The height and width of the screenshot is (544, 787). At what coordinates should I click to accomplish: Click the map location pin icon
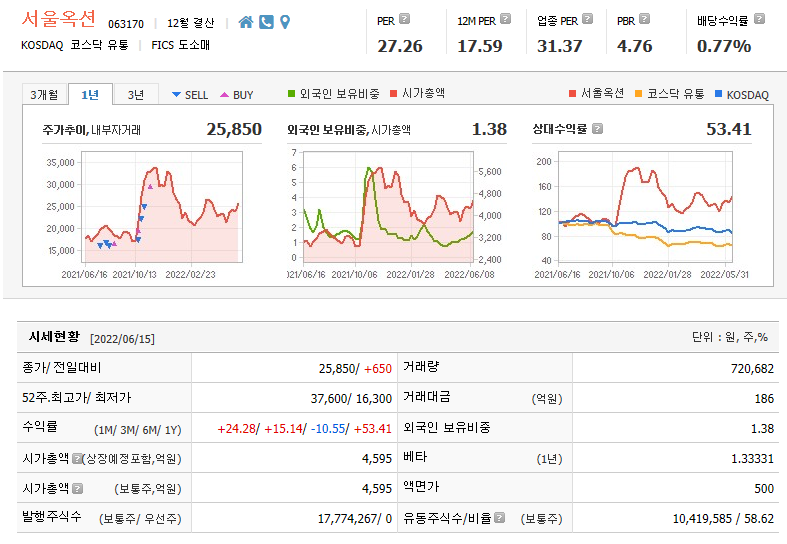(285, 22)
